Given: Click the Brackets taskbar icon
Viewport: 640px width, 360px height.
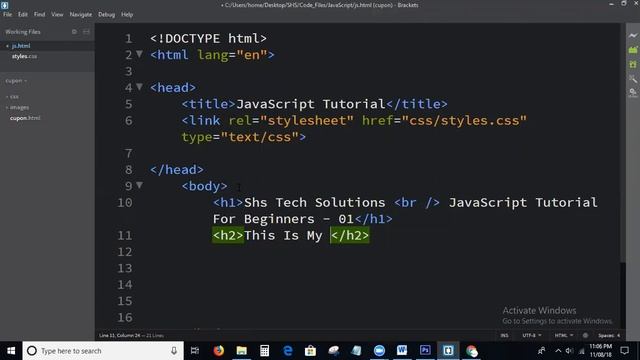Looking at the screenshot, I should point(448,351).
